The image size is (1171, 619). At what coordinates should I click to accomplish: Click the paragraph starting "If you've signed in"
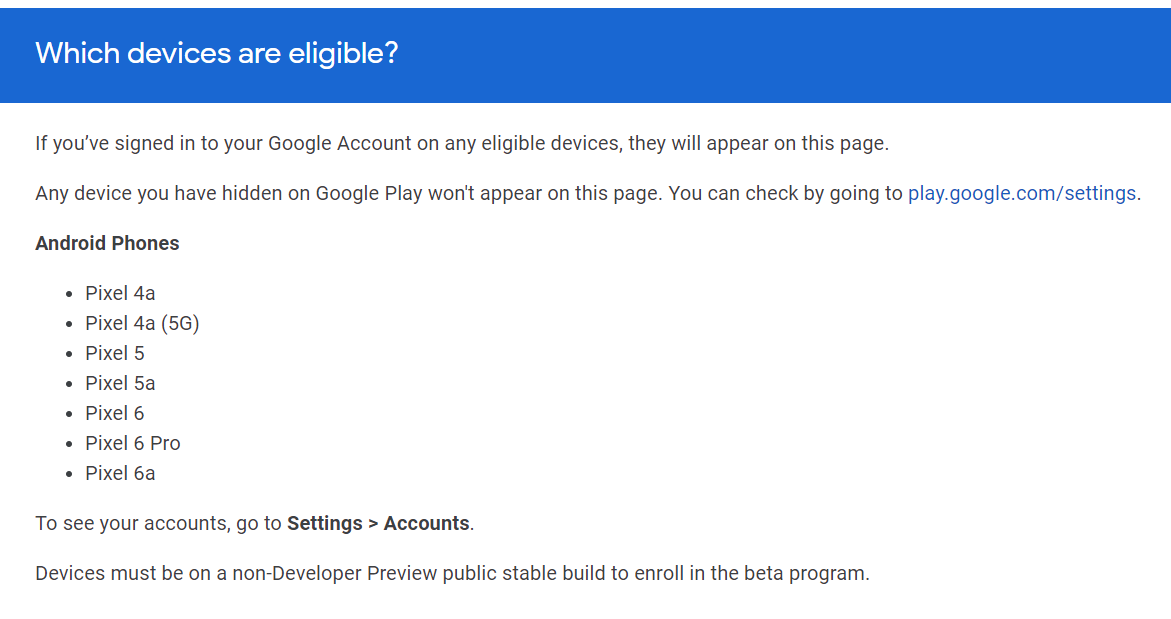pyautogui.click(x=461, y=143)
